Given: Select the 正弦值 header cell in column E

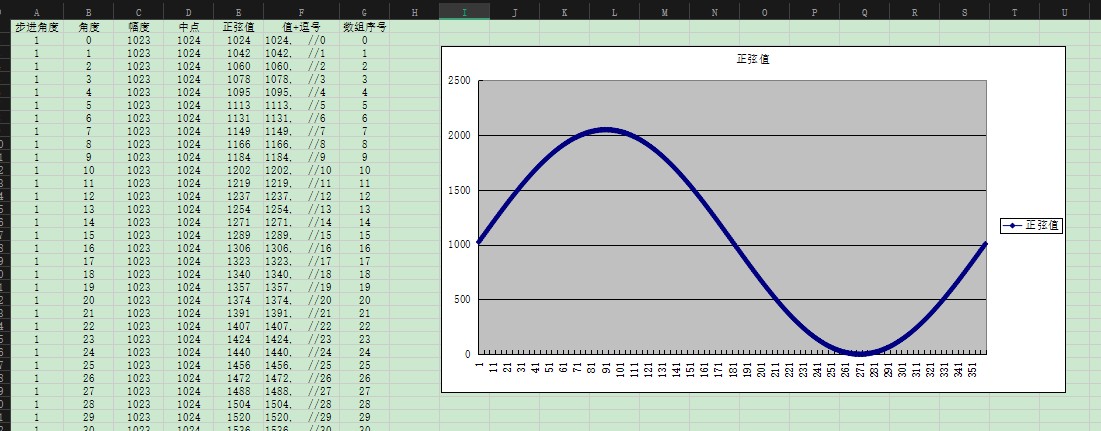Looking at the screenshot, I should (x=238, y=27).
